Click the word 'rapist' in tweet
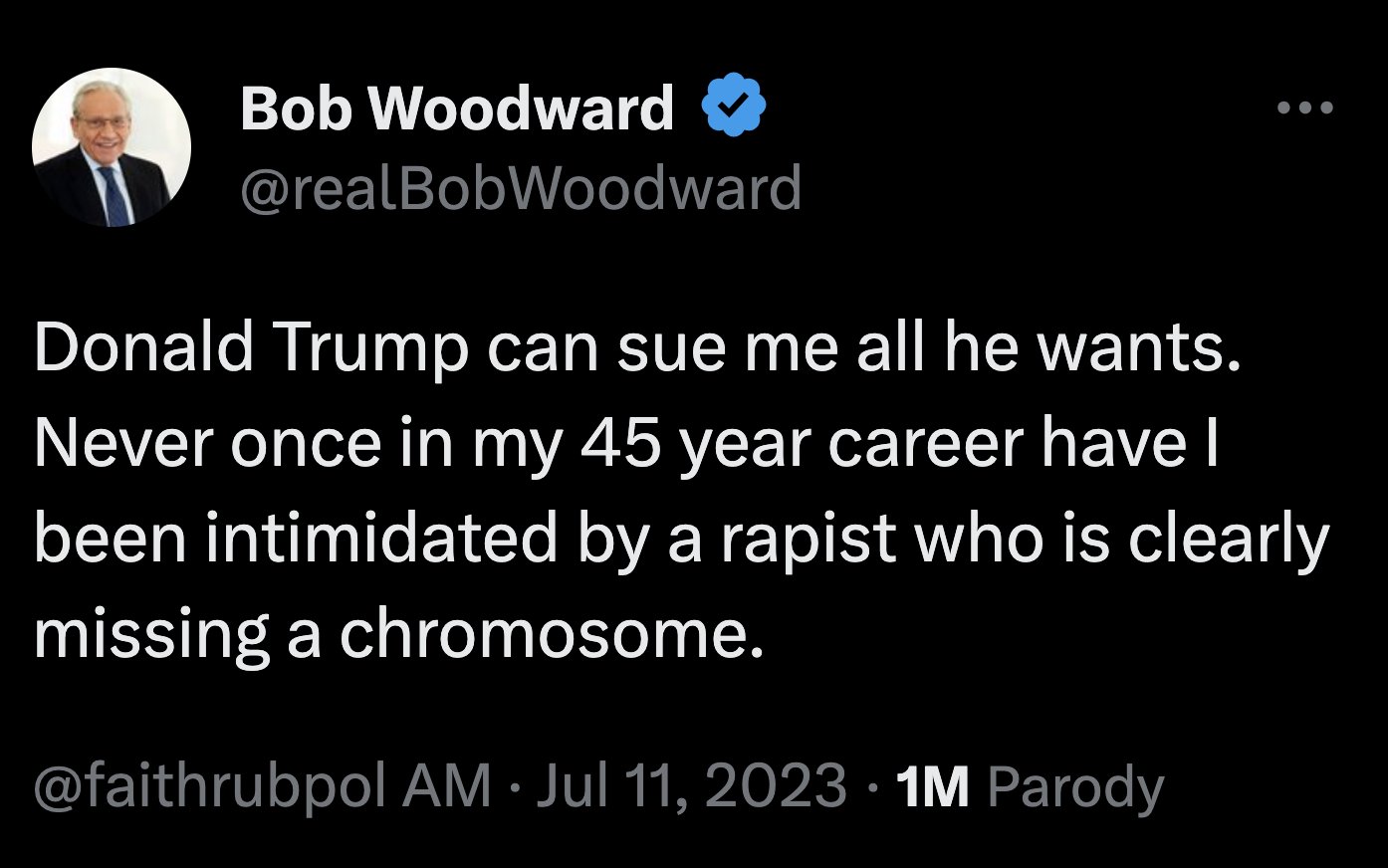Screen dimensions: 1388x868 [808, 541]
